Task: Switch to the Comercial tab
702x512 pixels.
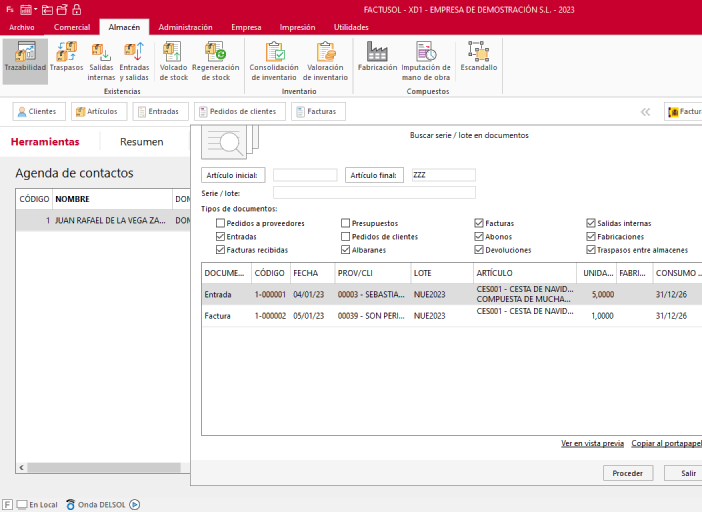Action: [72, 27]
